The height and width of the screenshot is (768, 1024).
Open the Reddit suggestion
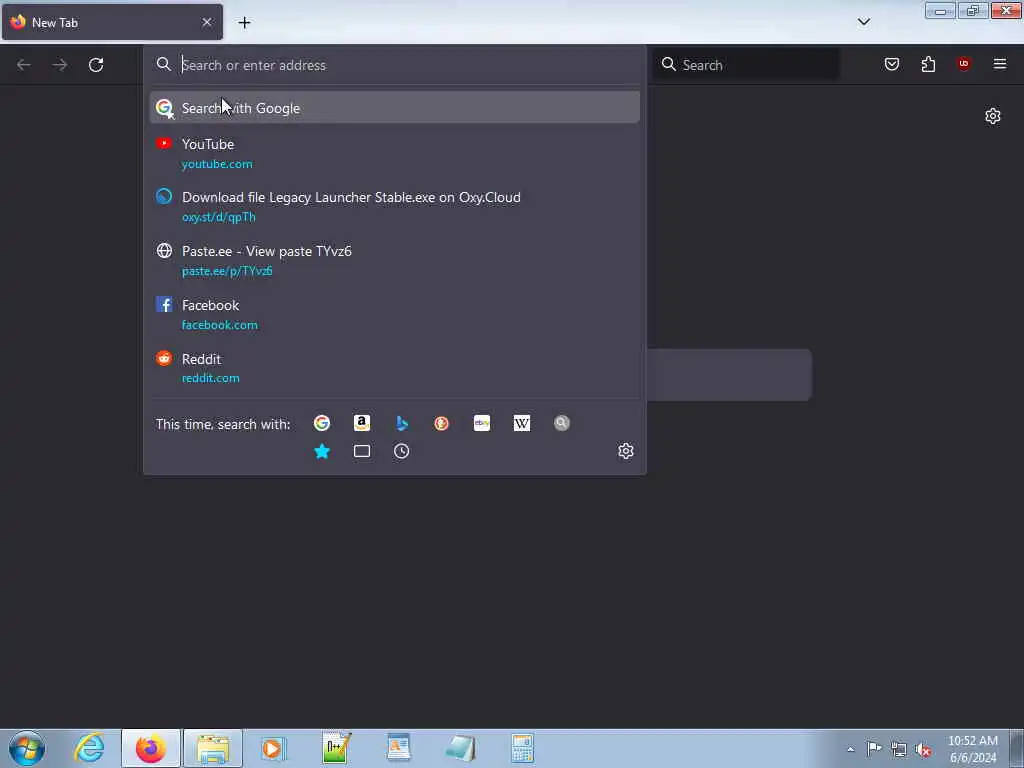(395, 368)
